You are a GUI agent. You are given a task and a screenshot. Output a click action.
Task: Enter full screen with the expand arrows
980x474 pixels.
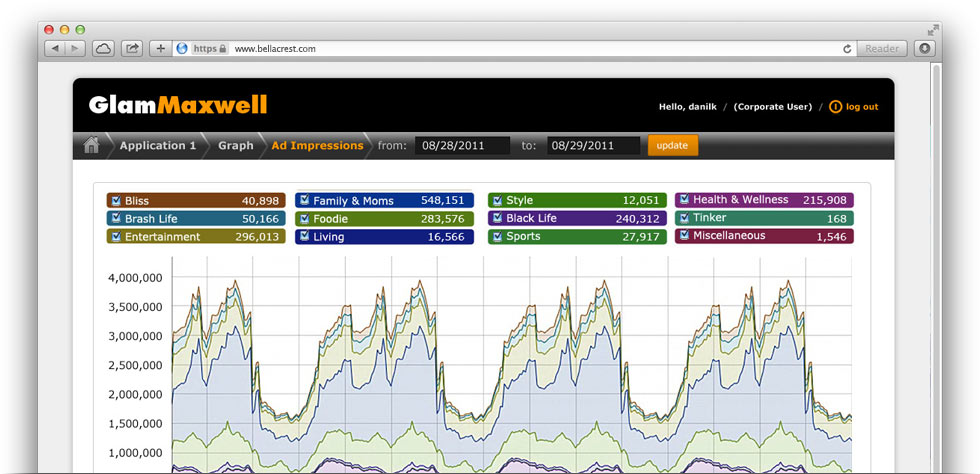coord(933,29)
